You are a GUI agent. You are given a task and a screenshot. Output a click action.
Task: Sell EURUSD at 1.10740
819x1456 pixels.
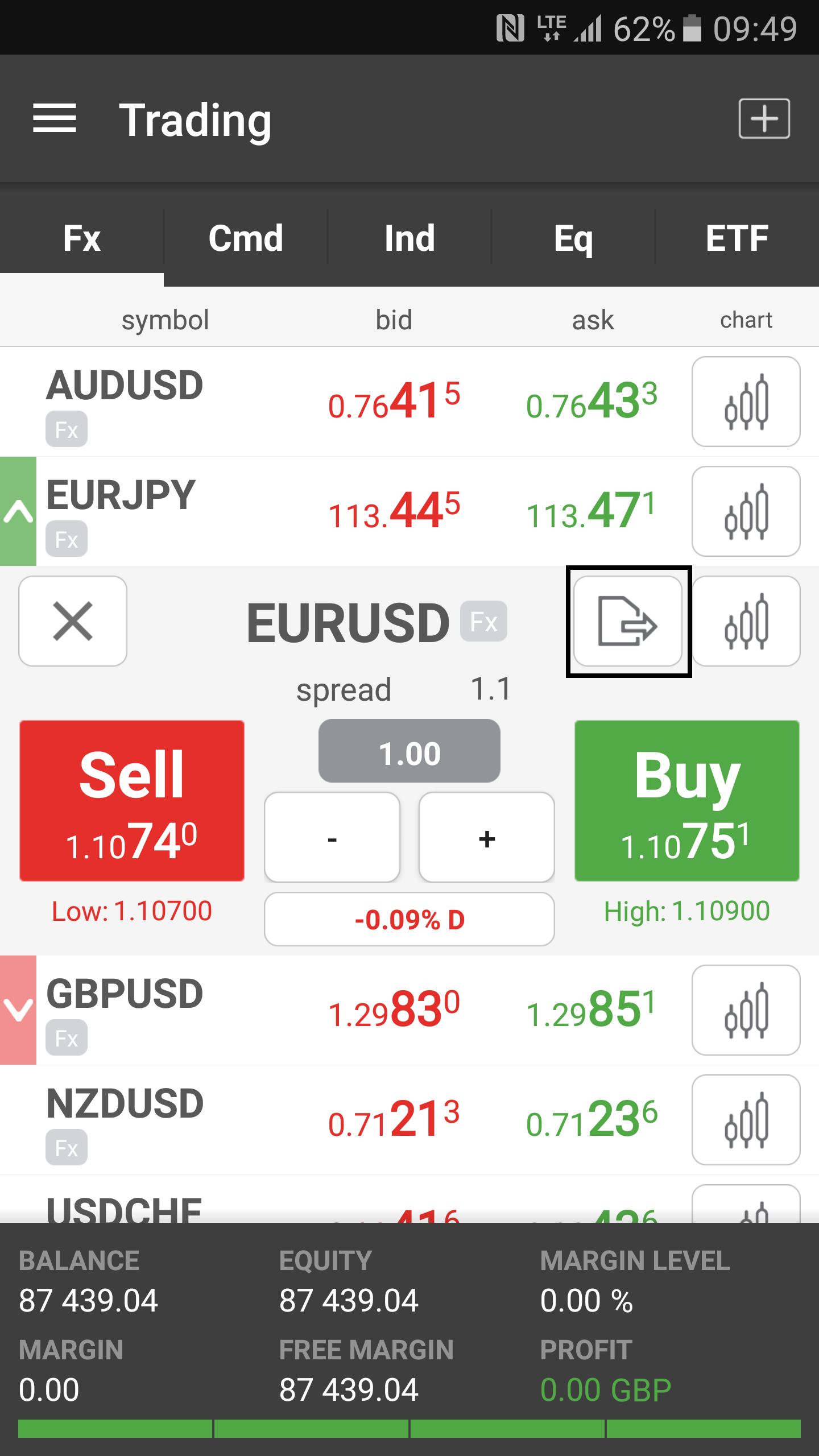coord(132,801)
